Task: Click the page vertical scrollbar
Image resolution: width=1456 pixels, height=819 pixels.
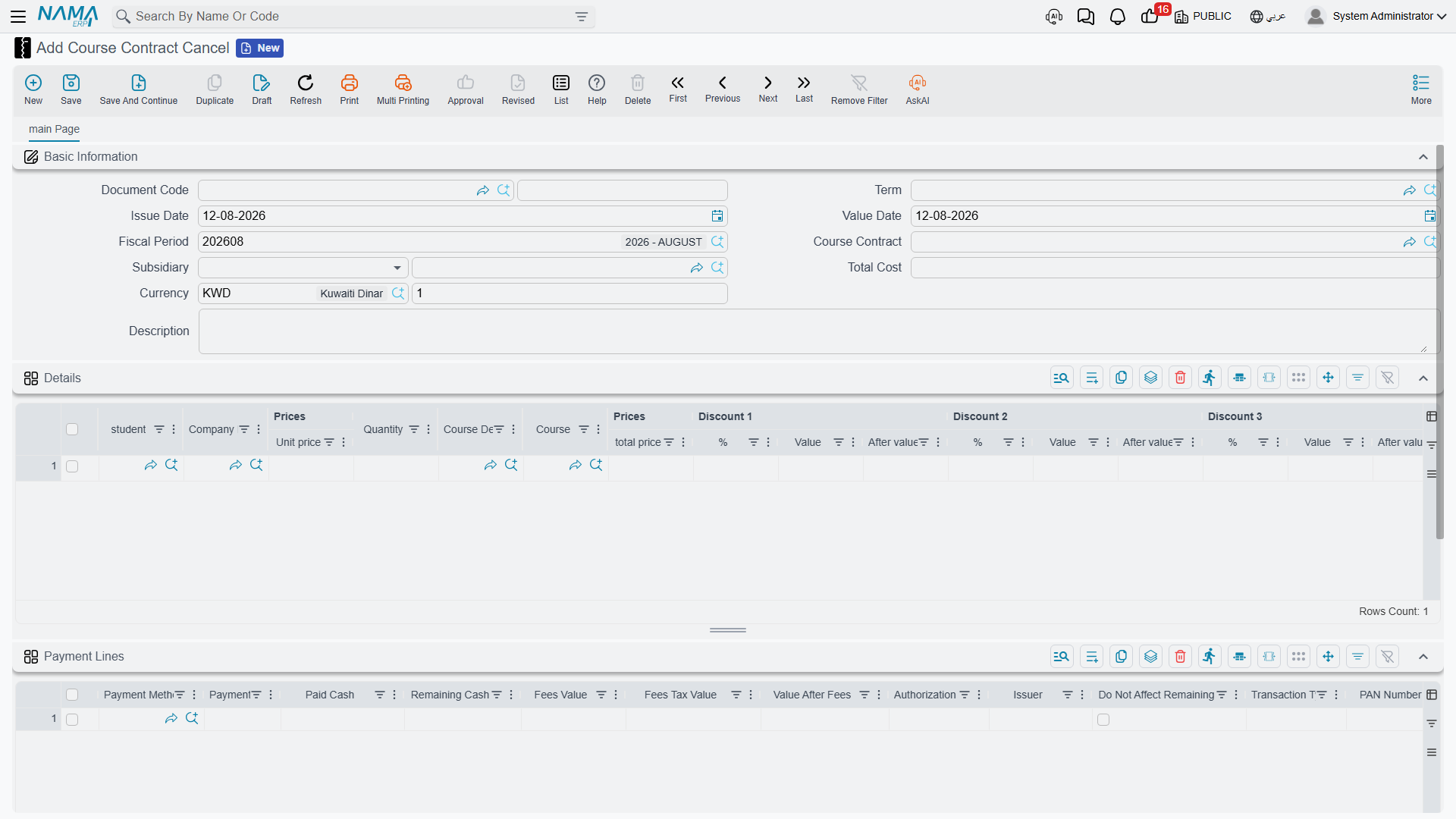Action: 1439,341
